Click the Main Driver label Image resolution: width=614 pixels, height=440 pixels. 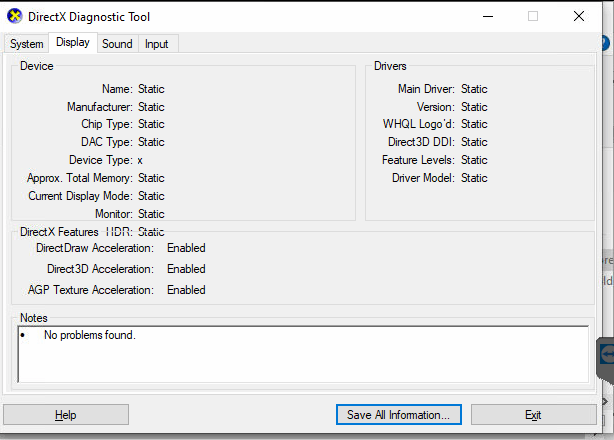426,89
